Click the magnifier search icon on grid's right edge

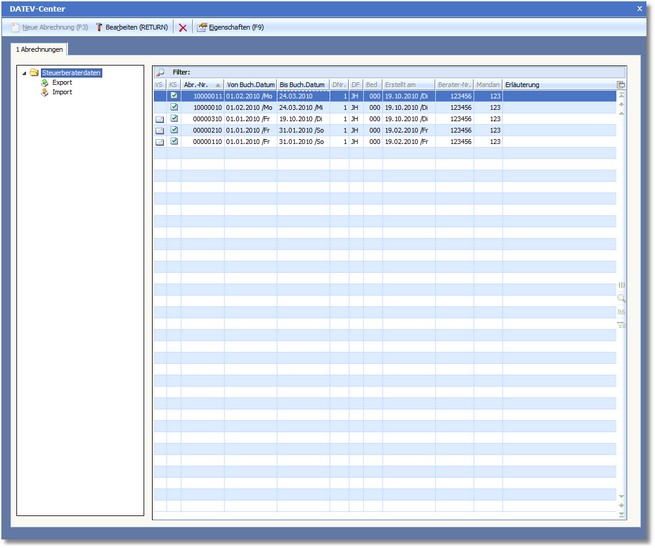pos(621,298)
